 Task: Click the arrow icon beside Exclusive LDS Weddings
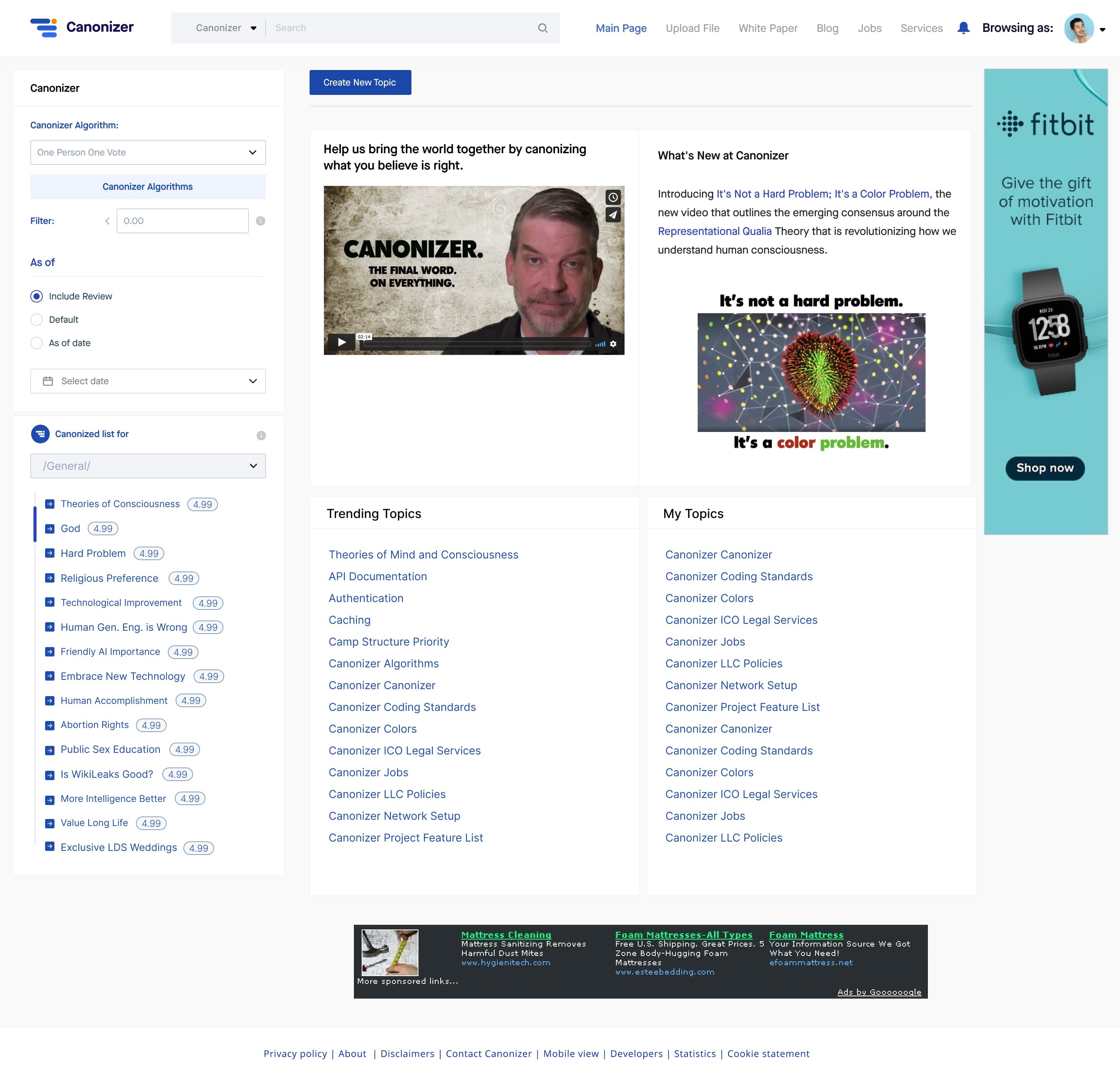click(50, 847)
